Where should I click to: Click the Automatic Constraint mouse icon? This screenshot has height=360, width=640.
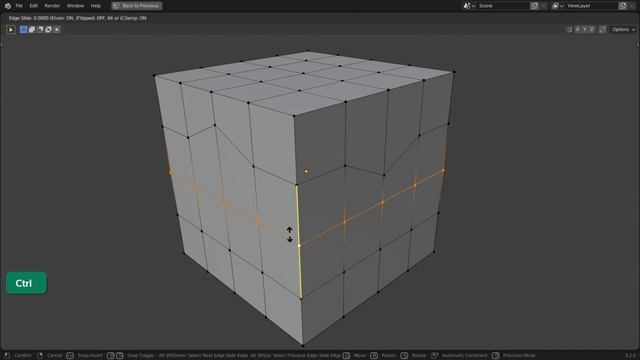[x=435, y=356]
